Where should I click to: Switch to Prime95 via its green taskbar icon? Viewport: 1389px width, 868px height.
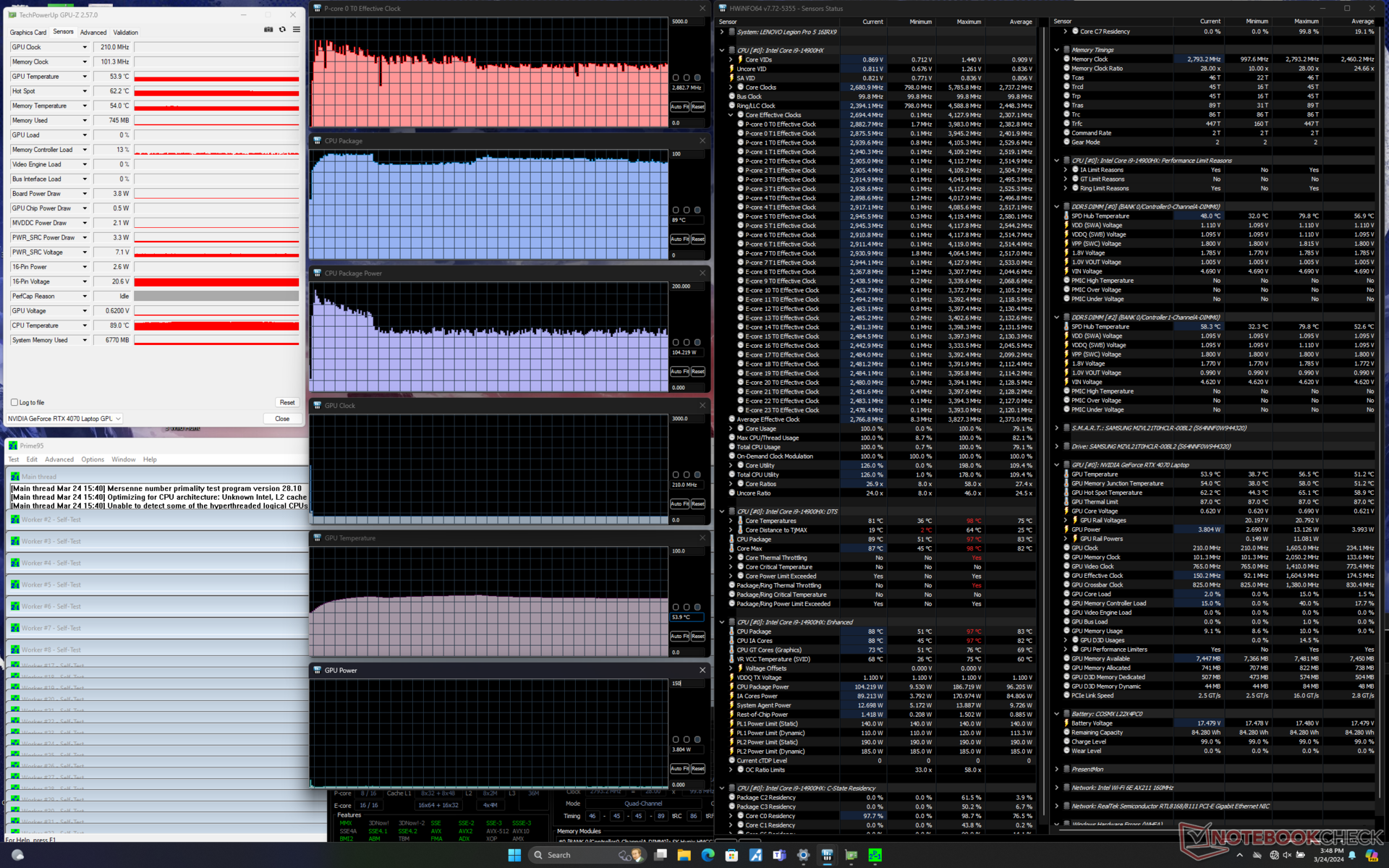coord(875,855)
